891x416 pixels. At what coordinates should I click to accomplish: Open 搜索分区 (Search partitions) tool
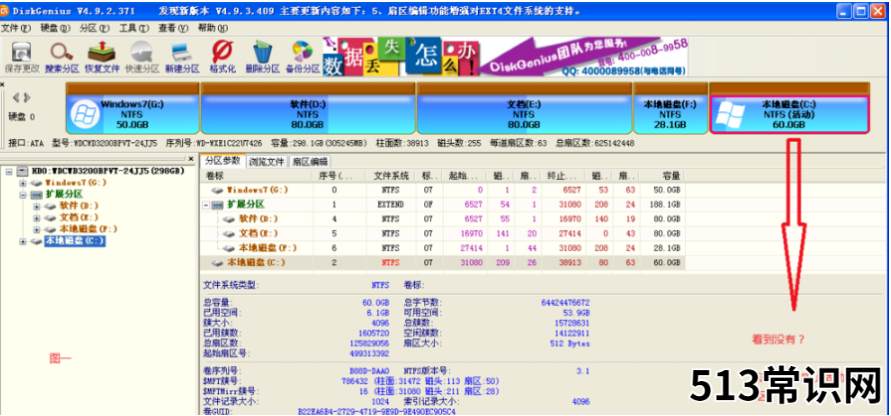[61, 52]
